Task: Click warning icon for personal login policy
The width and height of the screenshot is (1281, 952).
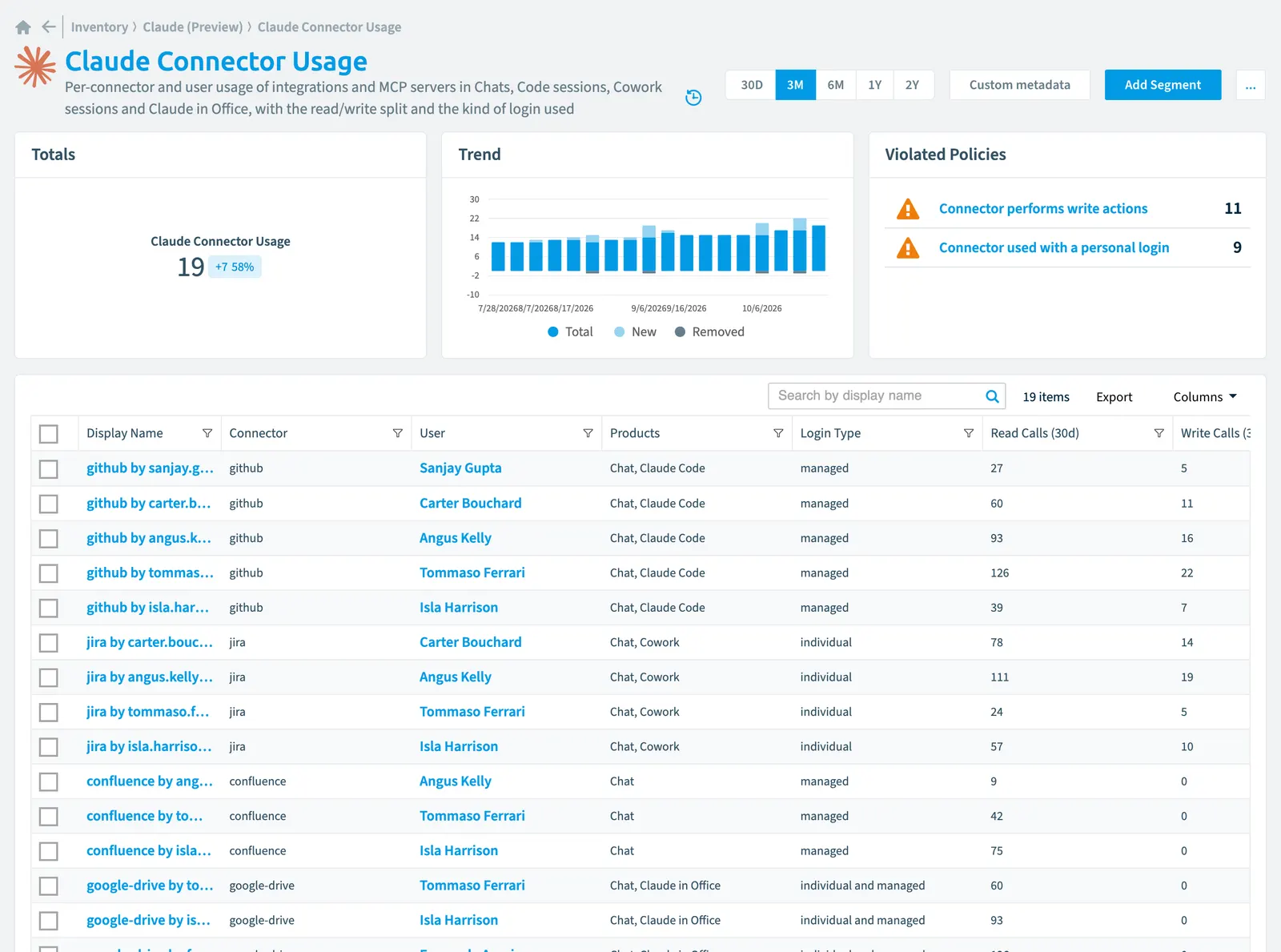Action: click(x=908, y=248)
